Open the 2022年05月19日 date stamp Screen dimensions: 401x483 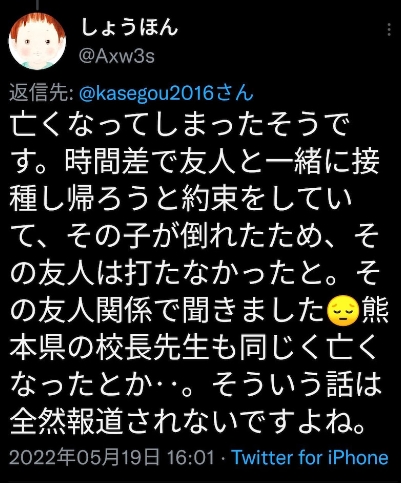point(84,457)
